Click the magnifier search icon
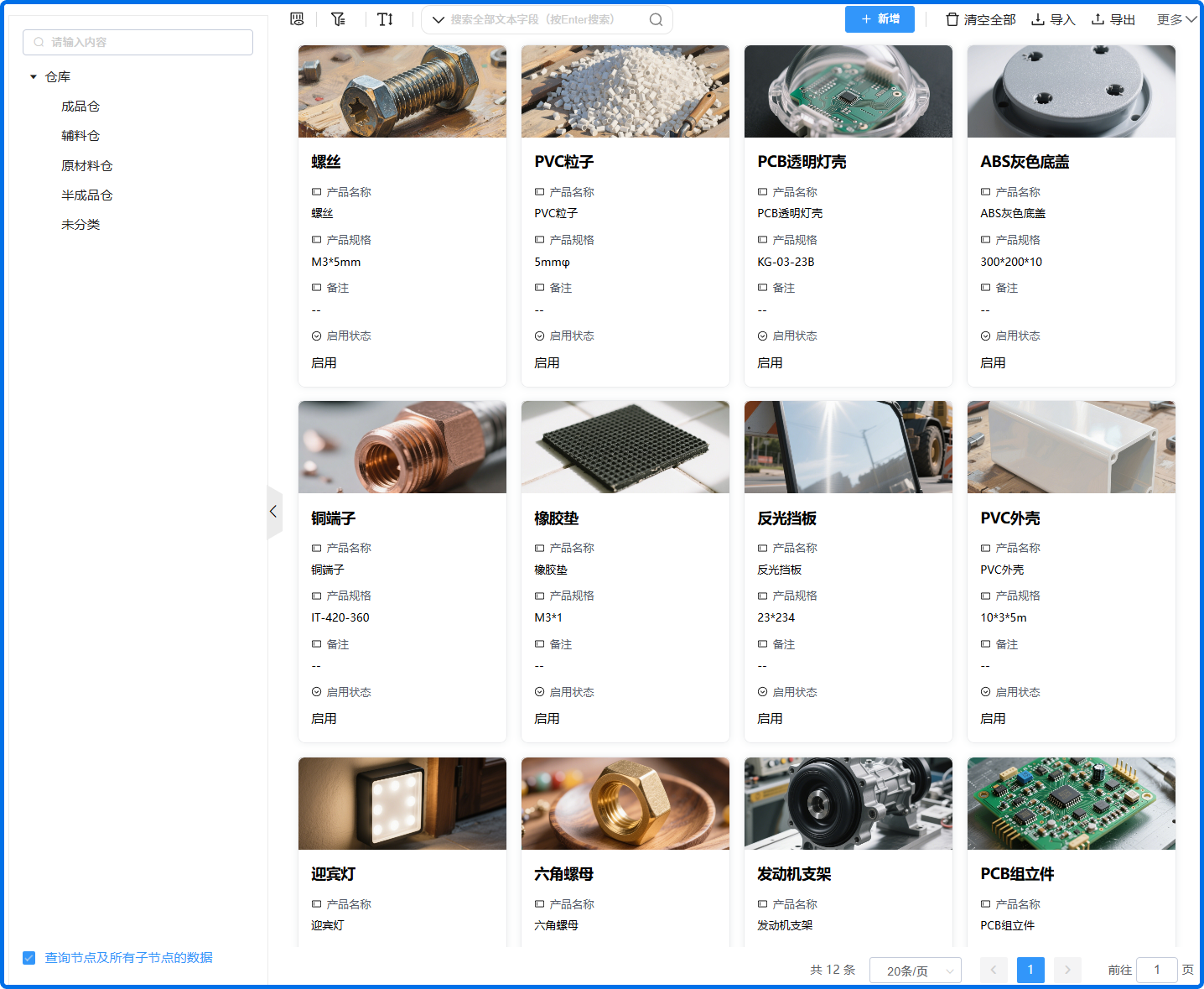1204x989 pixels. pyautogui.click(x=656, y=19)
